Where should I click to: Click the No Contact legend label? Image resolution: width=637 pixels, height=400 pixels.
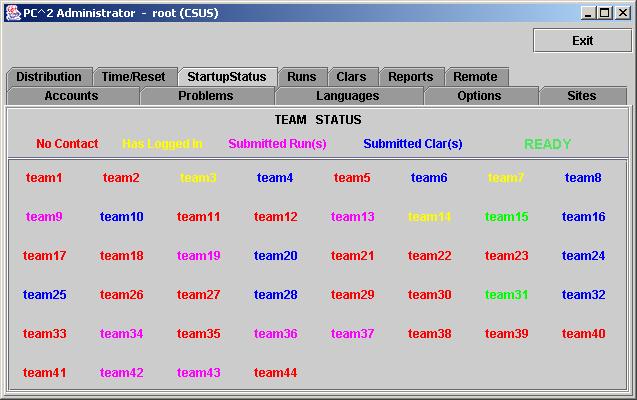67,144
